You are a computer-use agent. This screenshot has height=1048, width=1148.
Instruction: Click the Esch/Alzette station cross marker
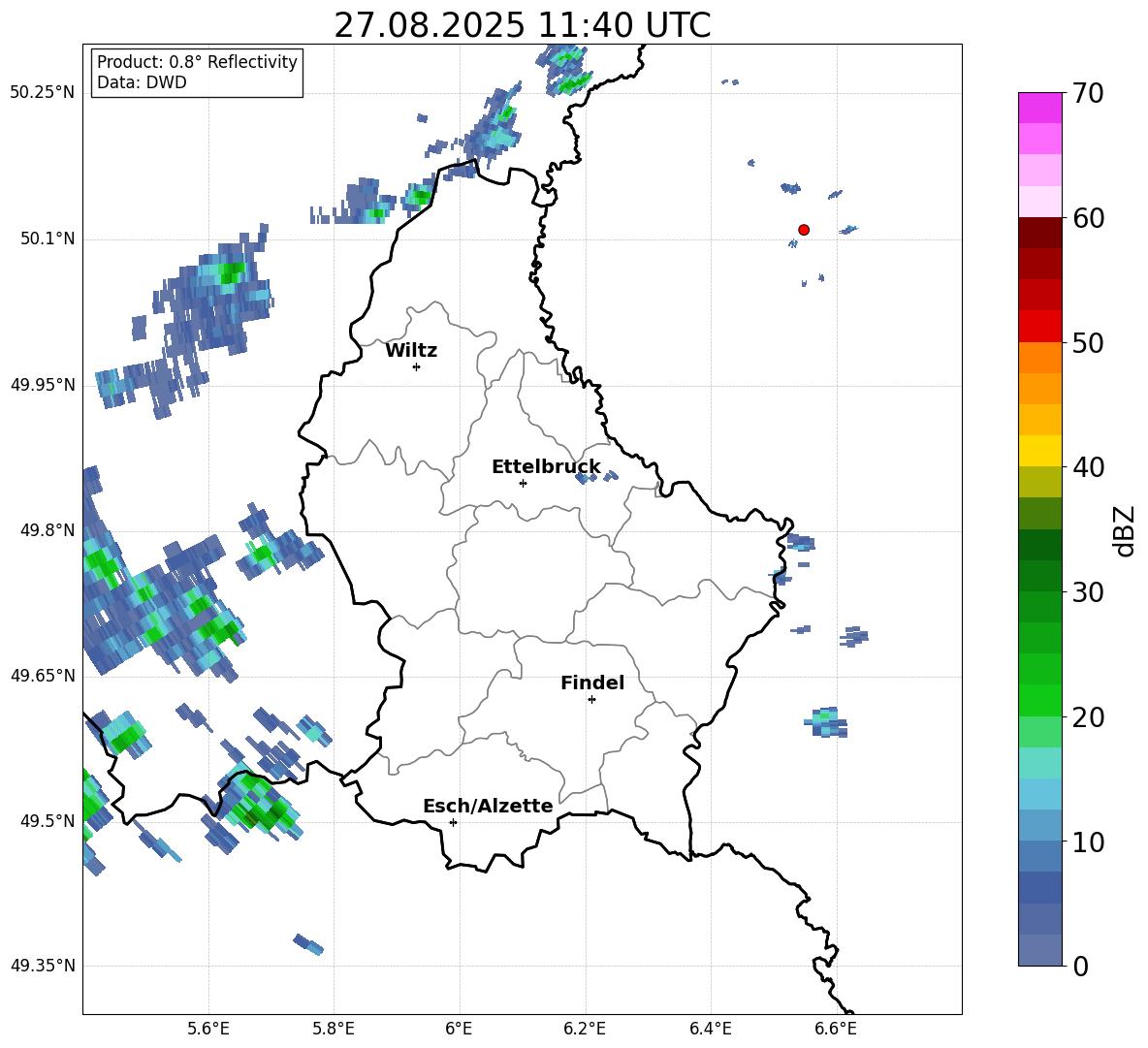[x=453, y=822]
